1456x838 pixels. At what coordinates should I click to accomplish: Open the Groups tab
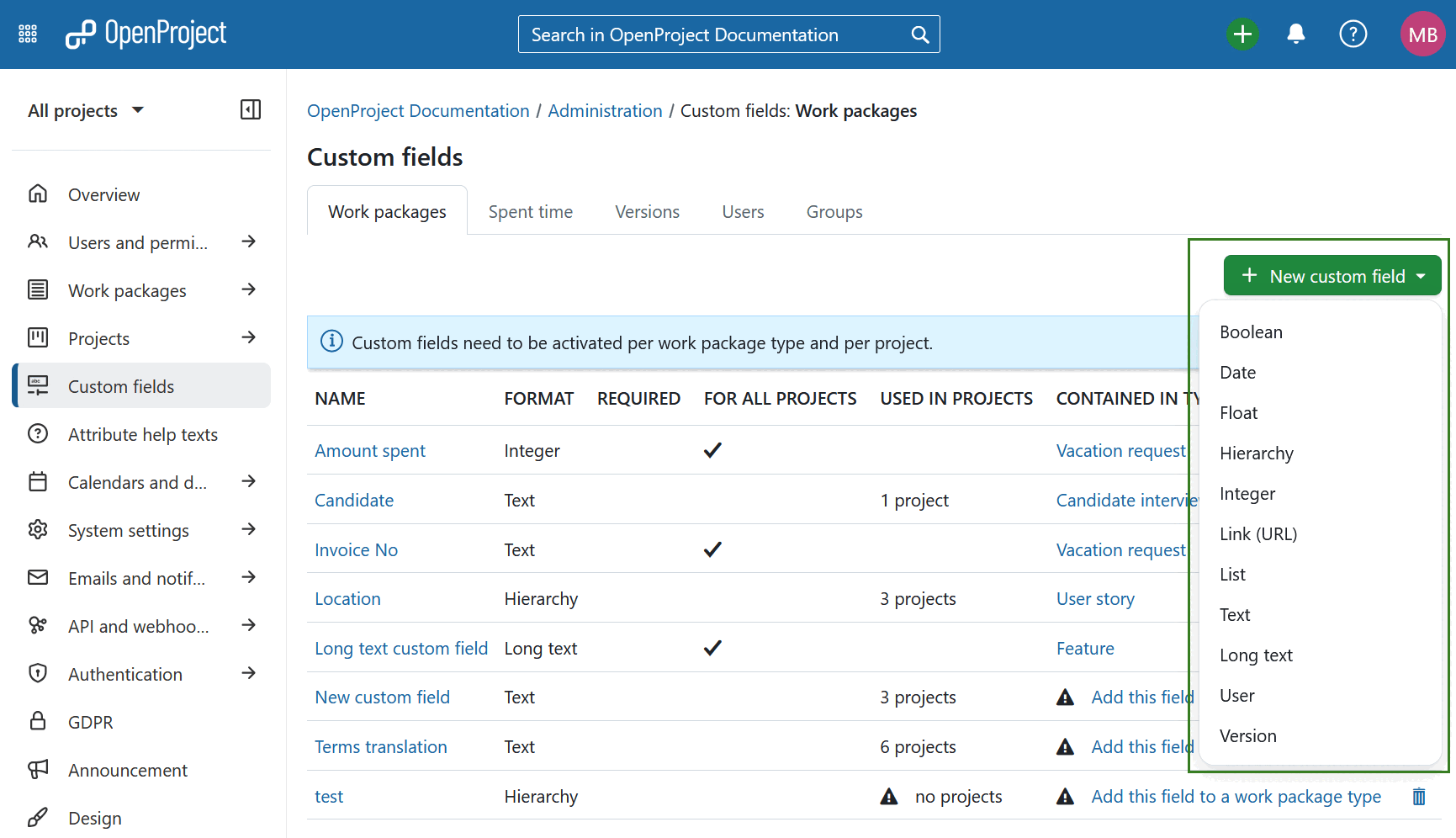tap(834, 211)
